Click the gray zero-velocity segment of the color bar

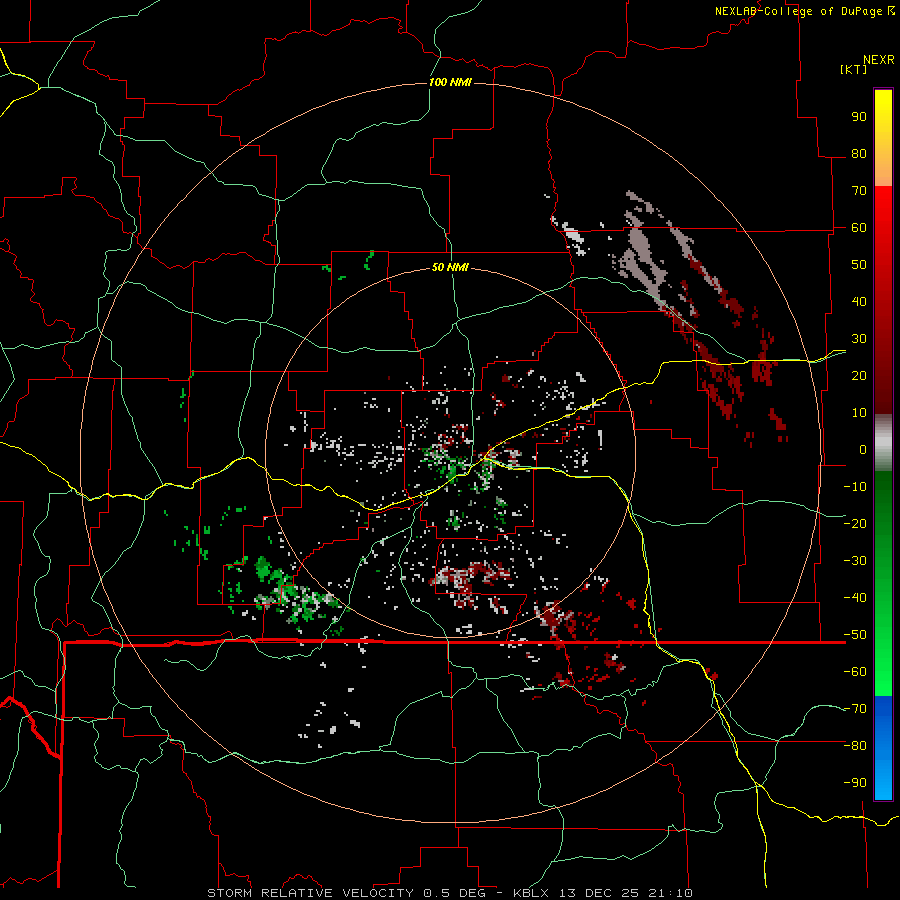point(883,443)
